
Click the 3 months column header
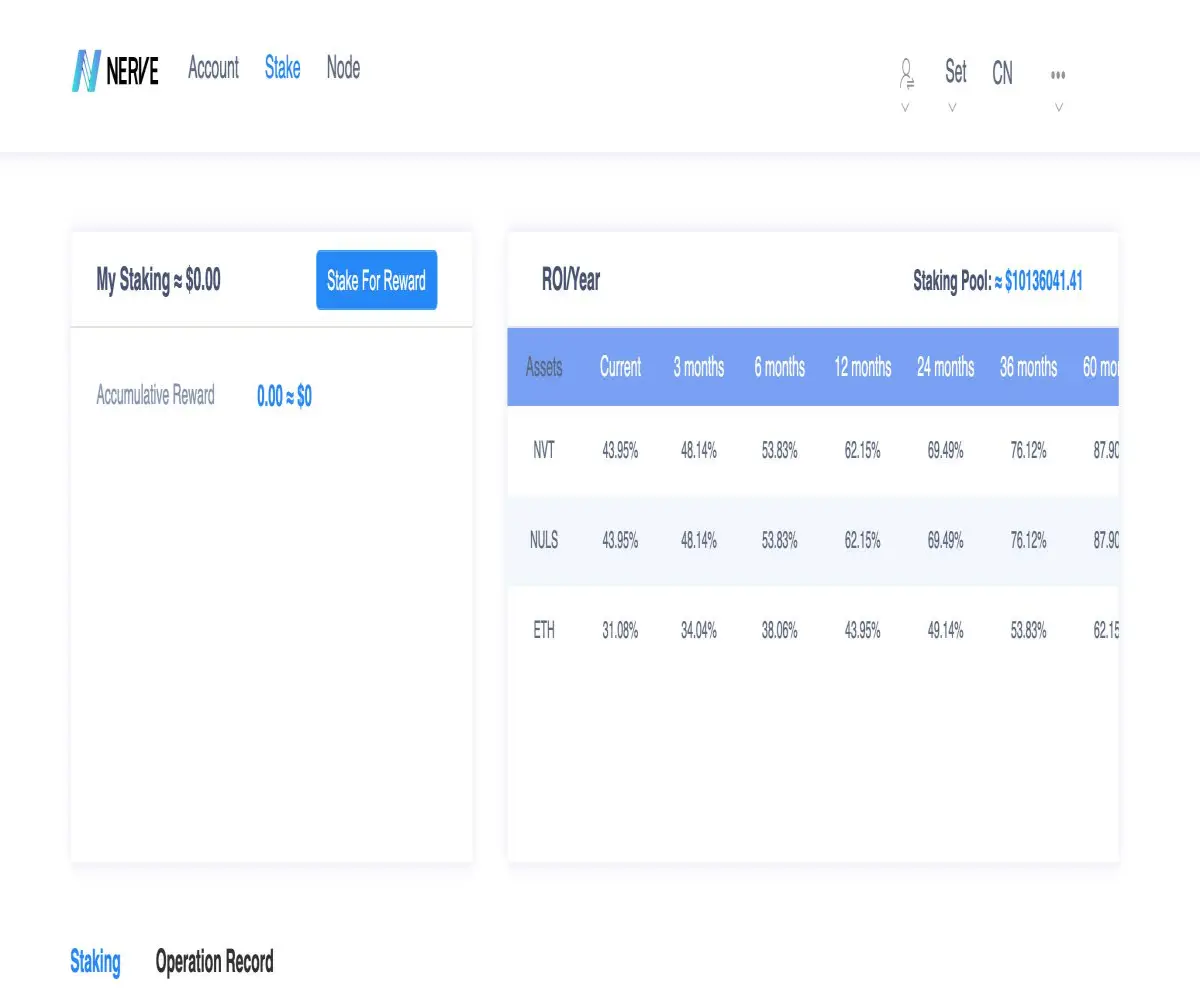pyautogui.click(x=698, y=367)
